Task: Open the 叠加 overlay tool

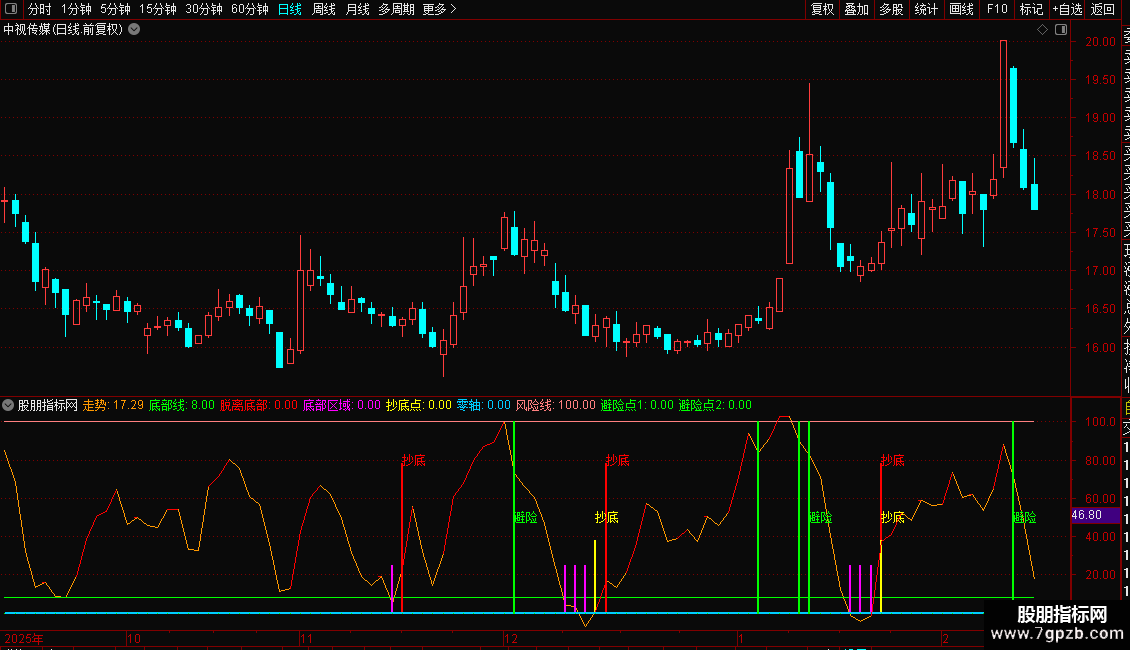Action: [x=856, y=9]
